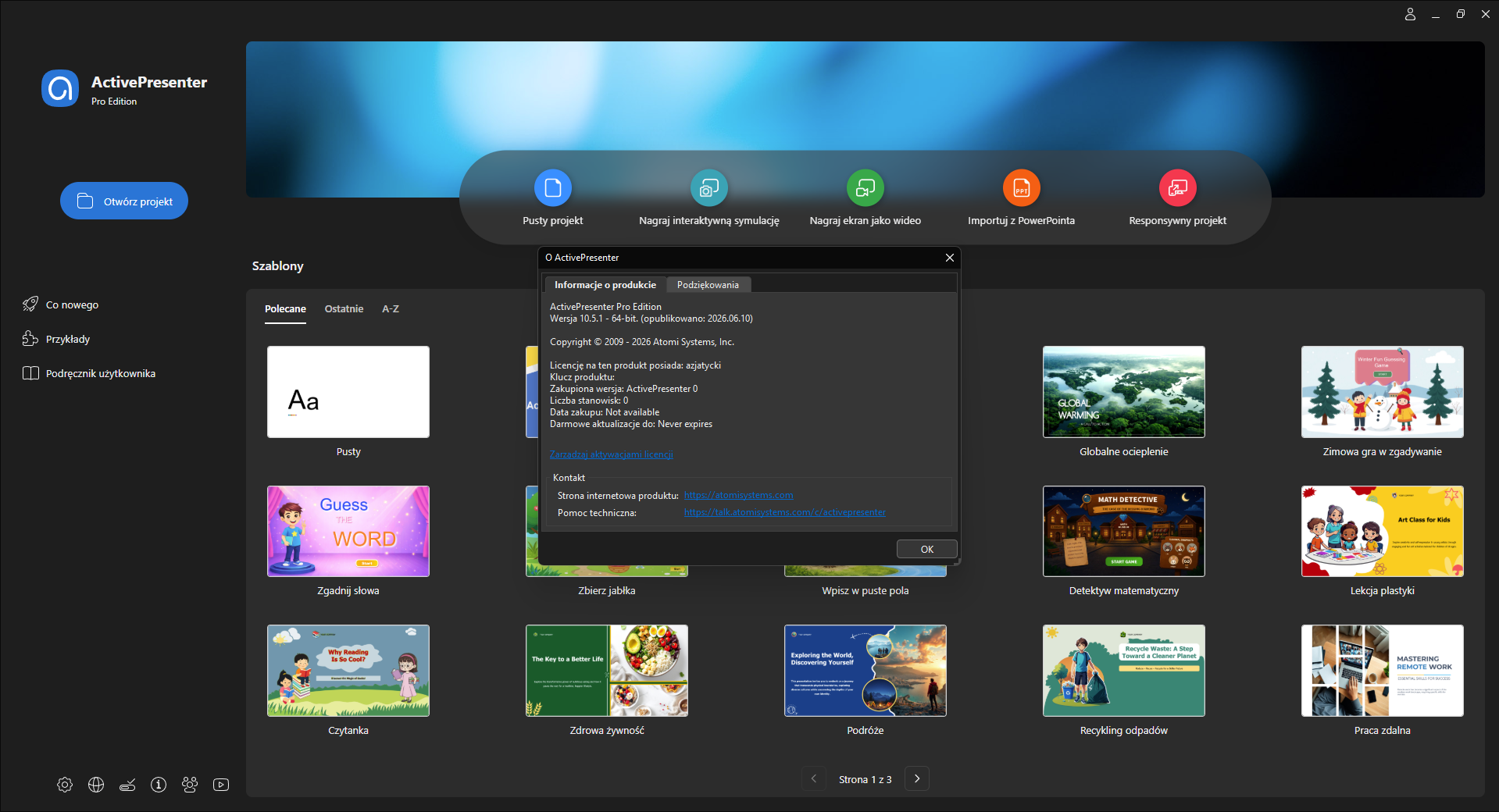
Task: Click the Wpisz w puste pola label
Action: pos(865,591)
